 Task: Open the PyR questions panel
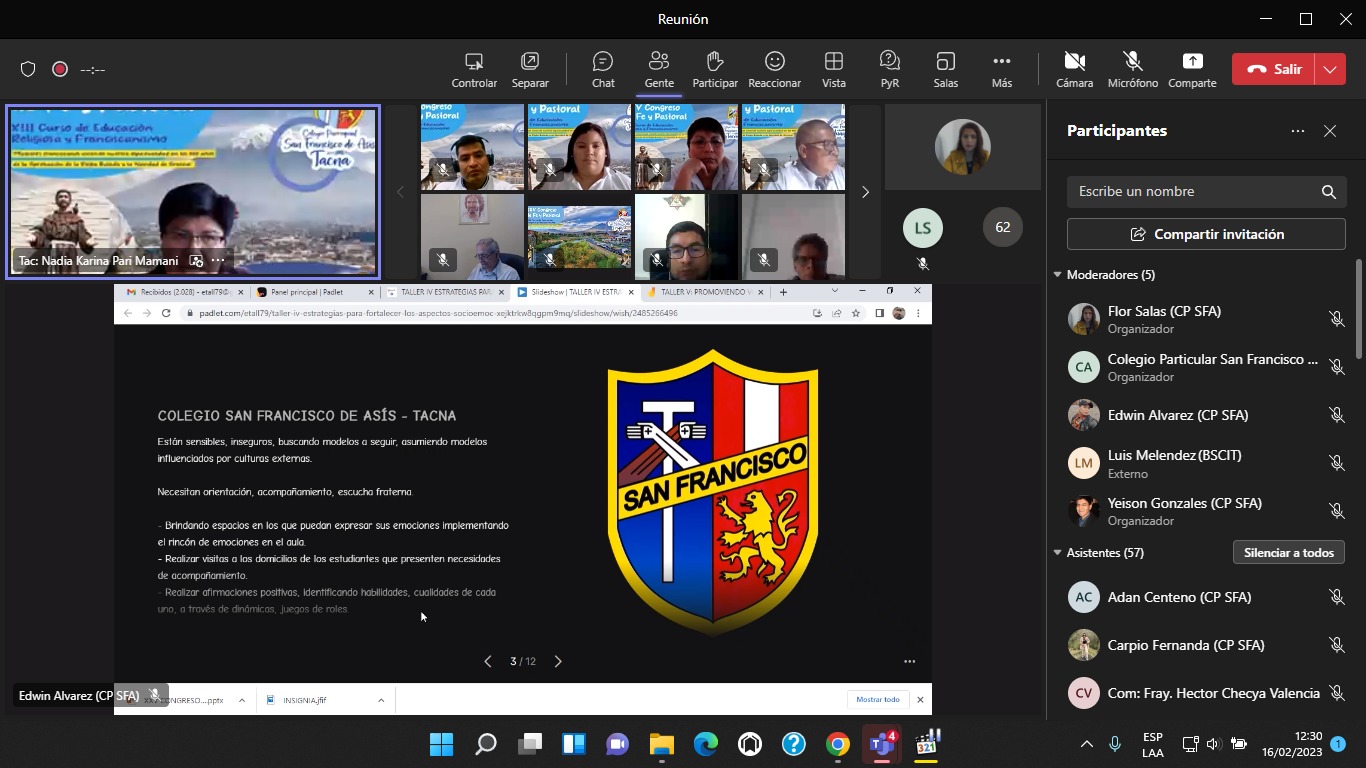tap(889, 69)
